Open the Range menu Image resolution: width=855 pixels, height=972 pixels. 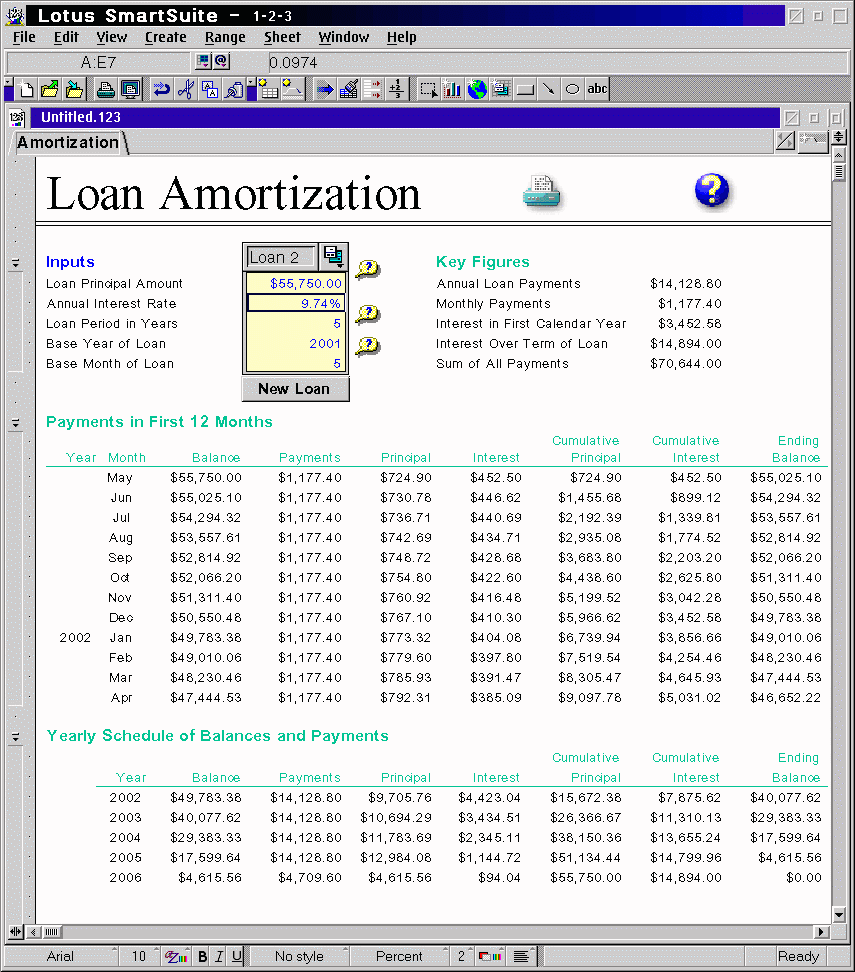225,37
